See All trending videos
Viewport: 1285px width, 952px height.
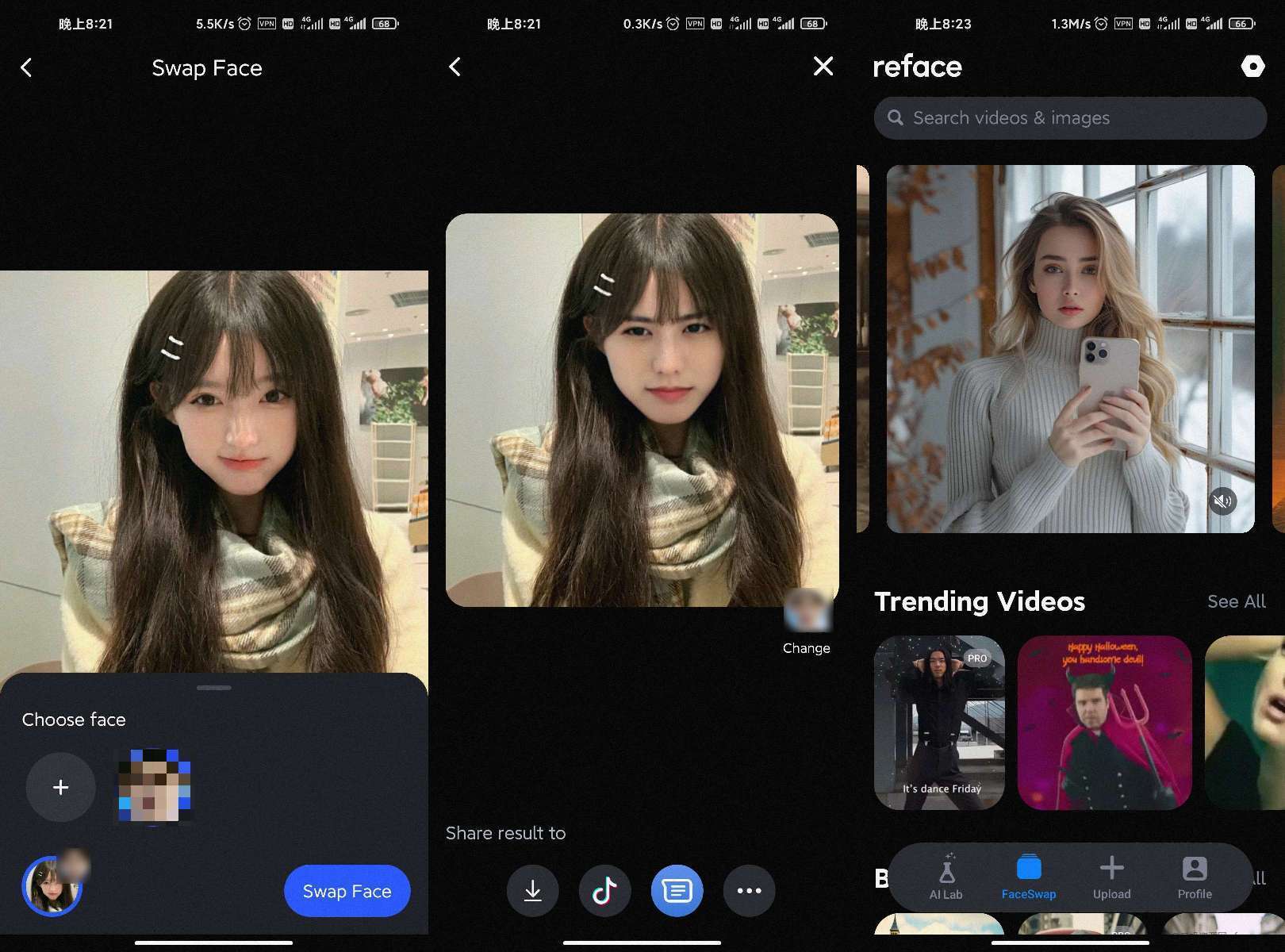coord(1237,601)
